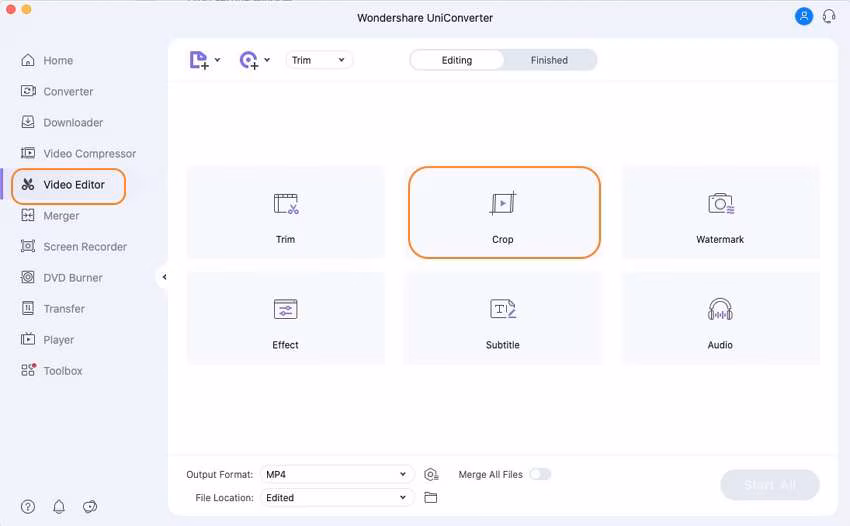The height and width of the screenshot is (526, 850).
Task: Open the notifications bell
Action: 59,506
